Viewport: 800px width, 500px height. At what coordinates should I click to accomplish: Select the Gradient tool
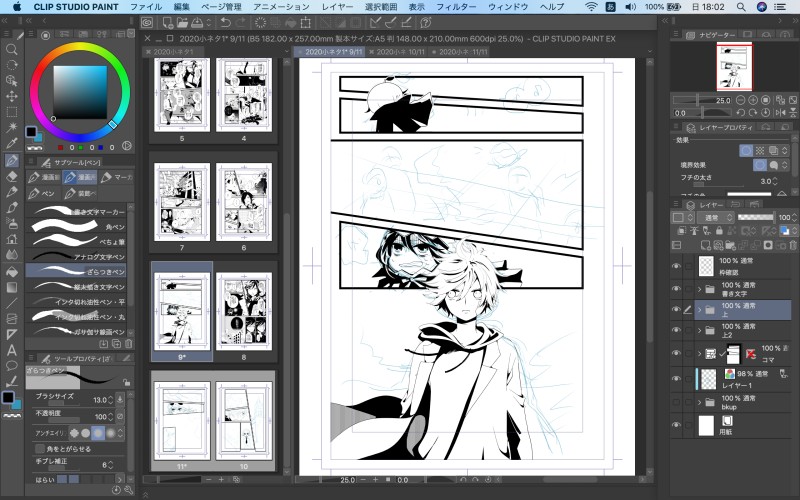tap(11, 287)
